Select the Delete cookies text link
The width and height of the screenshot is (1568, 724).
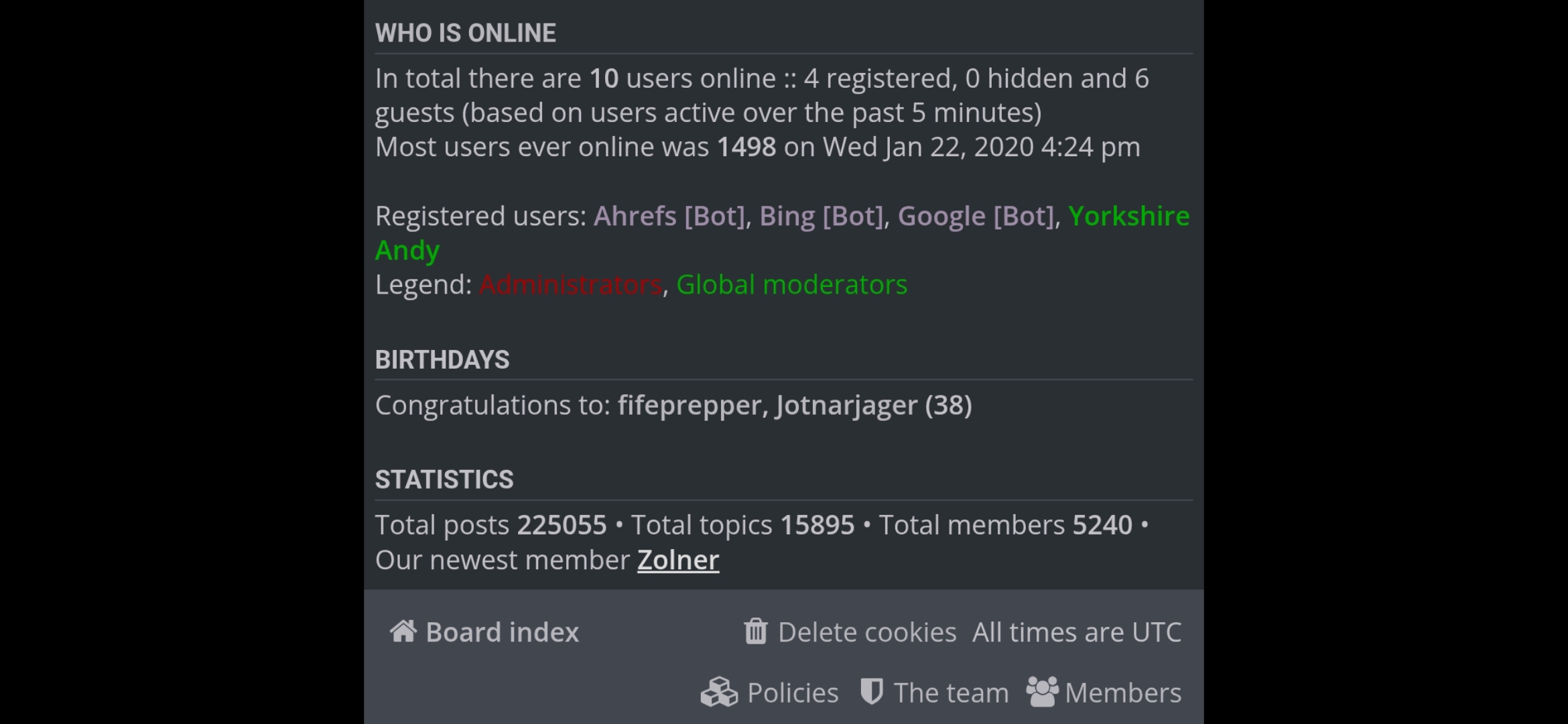click(866, 632)
